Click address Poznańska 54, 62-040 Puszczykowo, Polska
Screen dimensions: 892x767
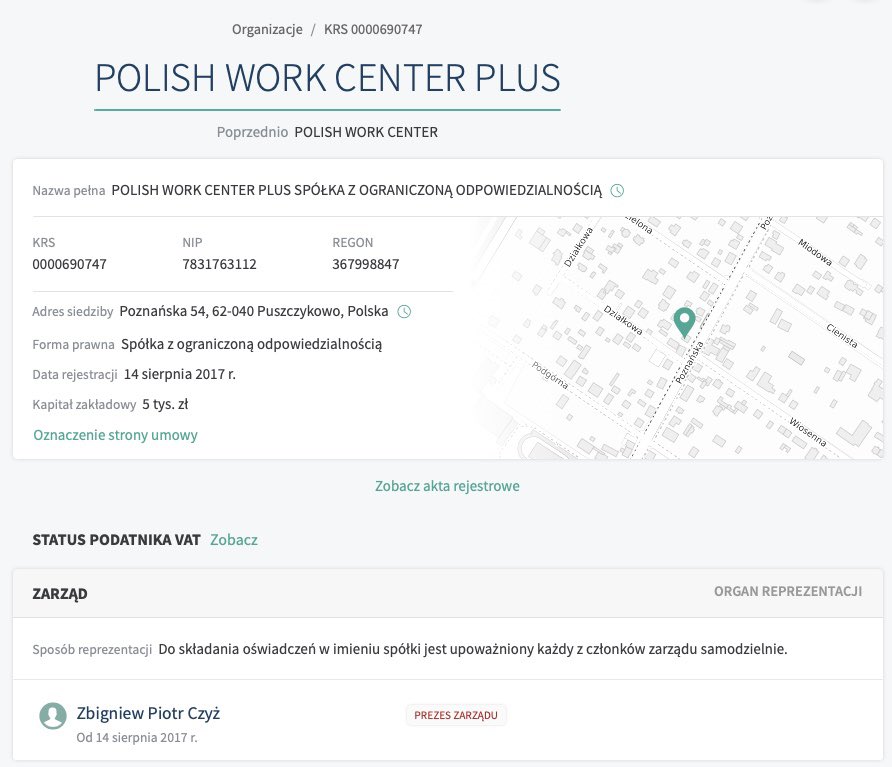pos(254,311)
